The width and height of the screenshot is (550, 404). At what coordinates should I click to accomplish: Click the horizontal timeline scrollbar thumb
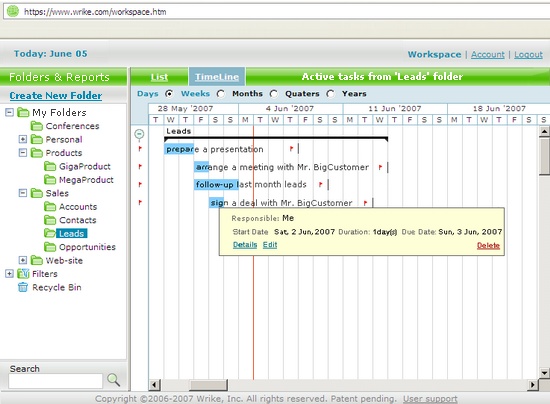click(208, 385)
